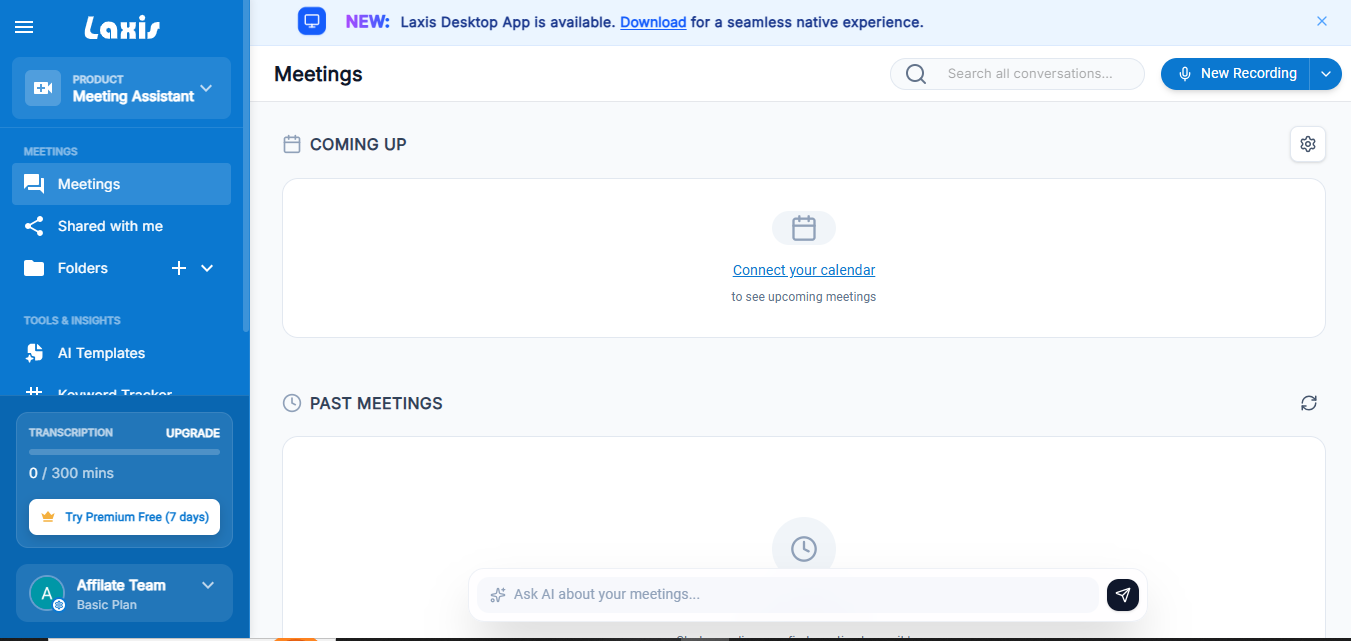Focus the Ask AI about your meetings field
The height and width of the screenshot is (641, 1351).
pos(788,595)
